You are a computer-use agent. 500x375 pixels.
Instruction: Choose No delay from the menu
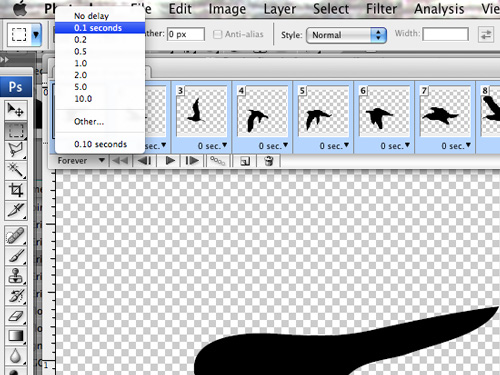point(100,16)
